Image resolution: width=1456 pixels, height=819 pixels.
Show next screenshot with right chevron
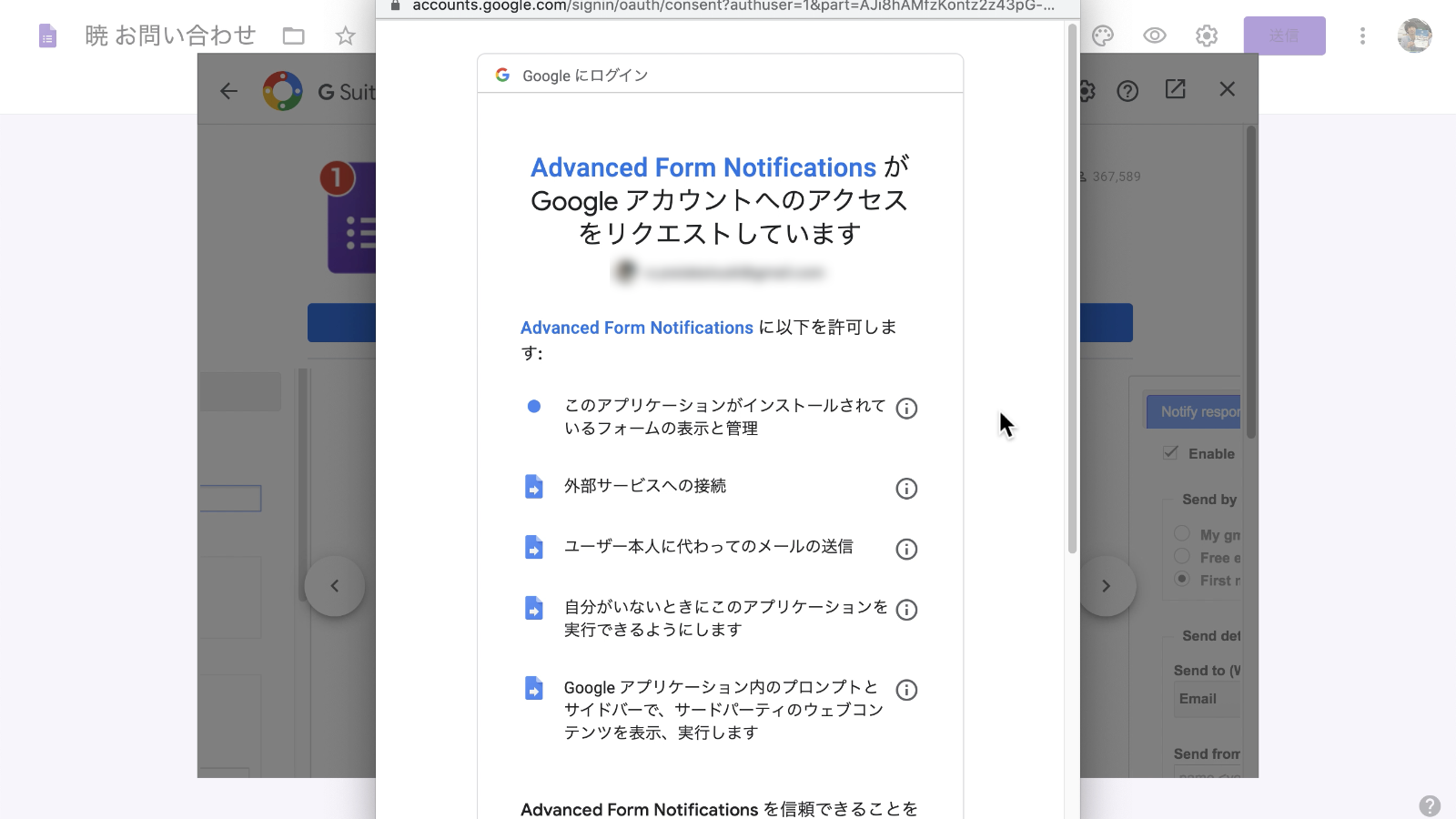coord(1107,586)
